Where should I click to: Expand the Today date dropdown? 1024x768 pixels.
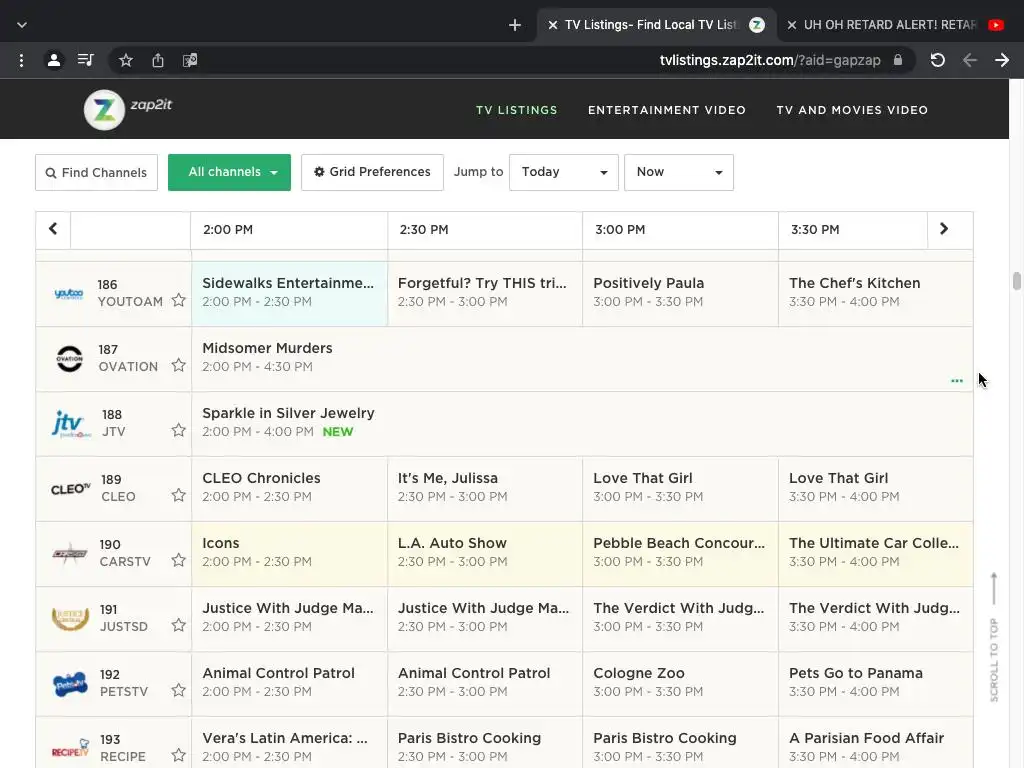pyautogui.click(x=563, y=172)
